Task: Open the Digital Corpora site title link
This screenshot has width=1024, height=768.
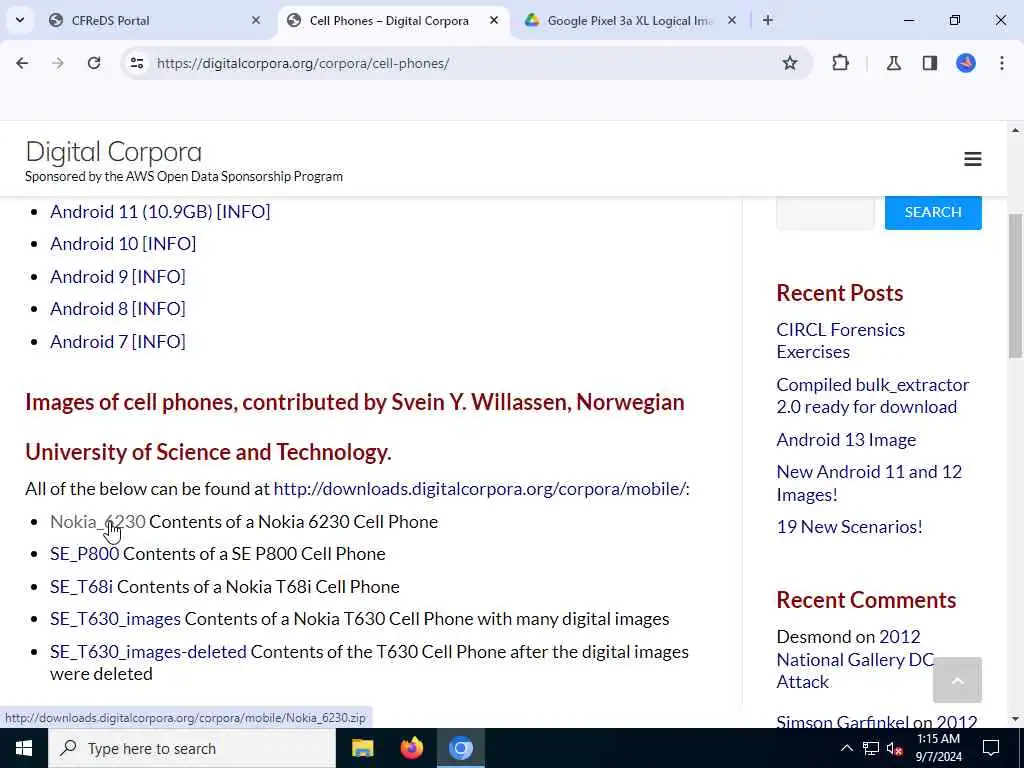Action: click(x=114, y=152)
